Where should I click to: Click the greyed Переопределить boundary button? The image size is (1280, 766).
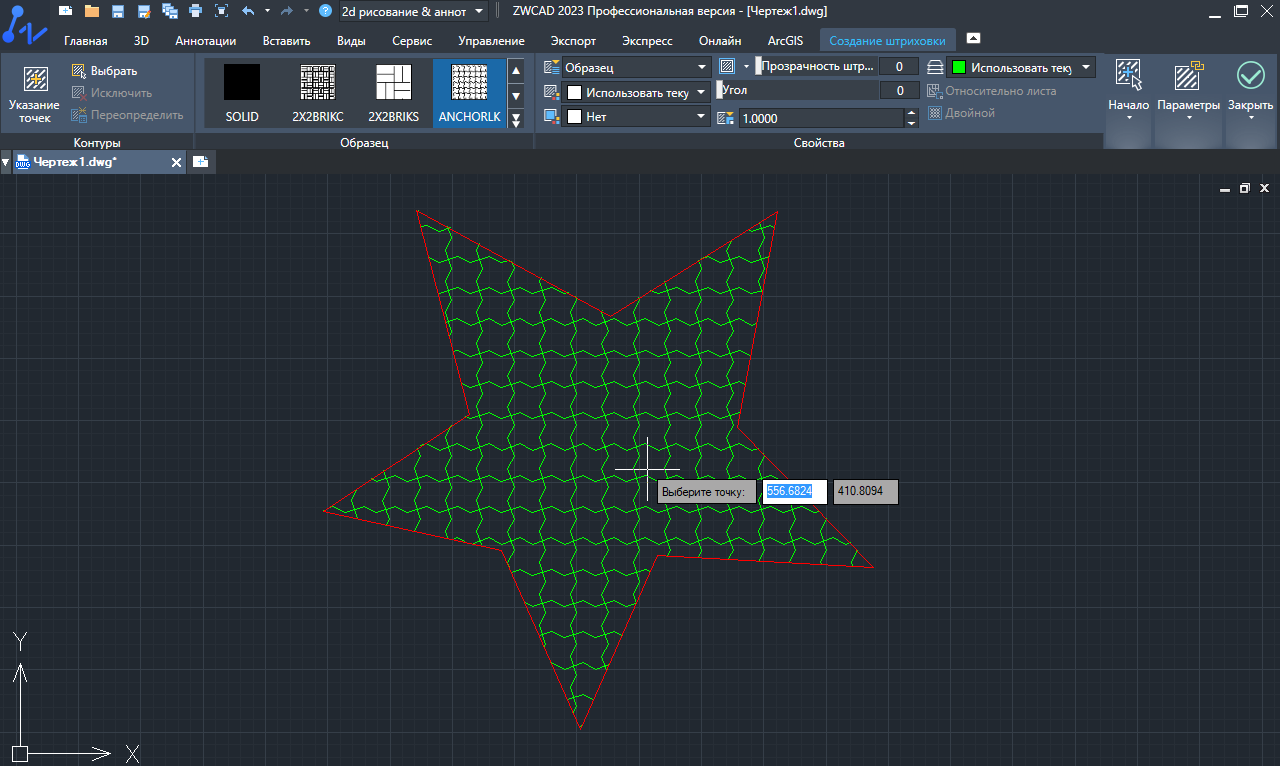[127, 115]
